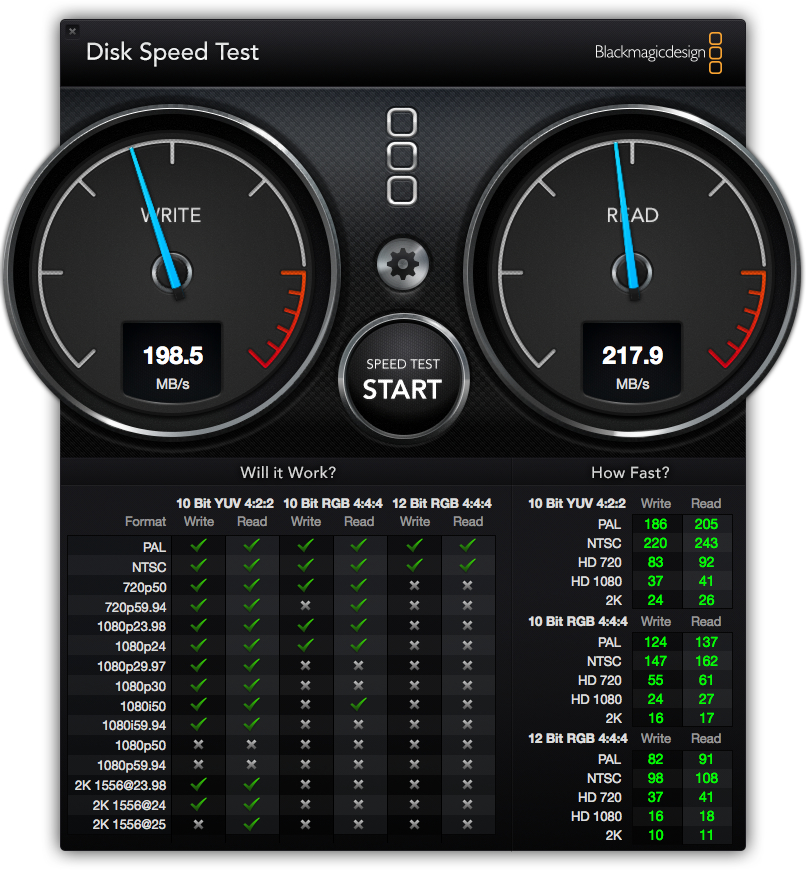Click the Blackmagicdesign logo squares
This screenshot has height=870, width=806.
(715, 53)
